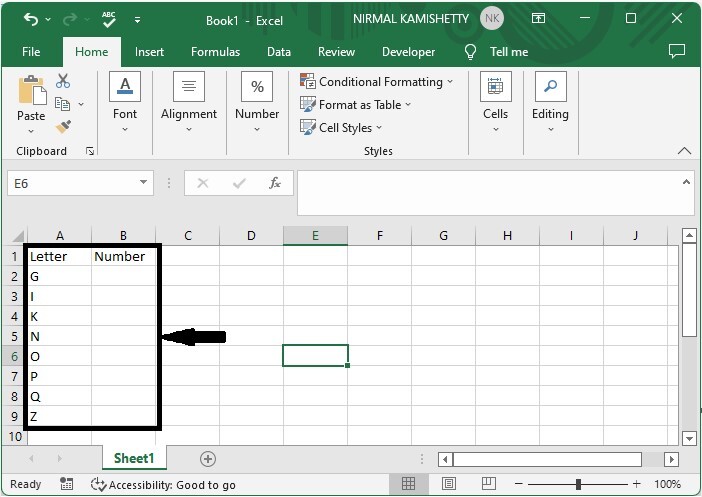Open the Name Box dropdown arrow
Image resolution: width=702 pixels, height=497 pixels.
(x=143, y=182)
